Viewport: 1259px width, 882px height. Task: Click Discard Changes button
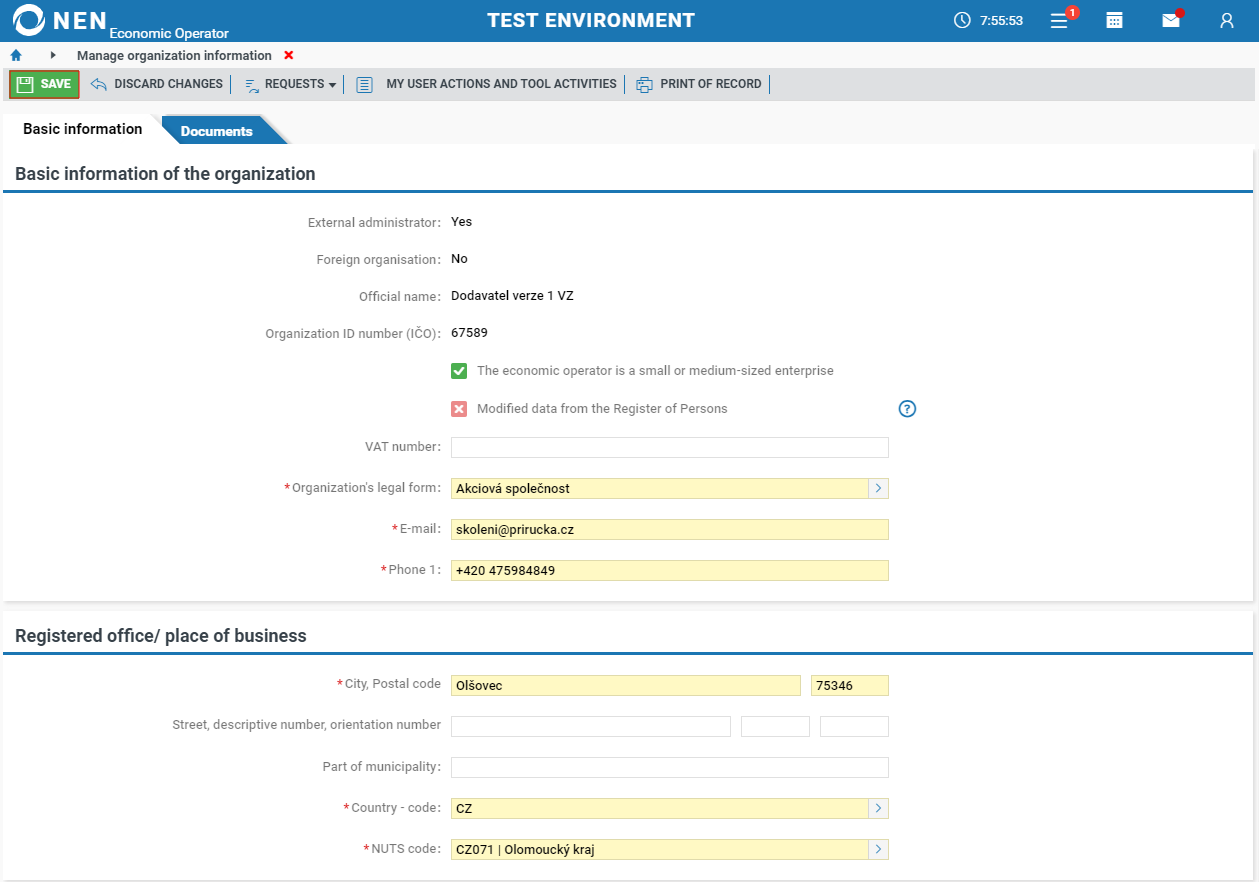(x=157, y=84)
